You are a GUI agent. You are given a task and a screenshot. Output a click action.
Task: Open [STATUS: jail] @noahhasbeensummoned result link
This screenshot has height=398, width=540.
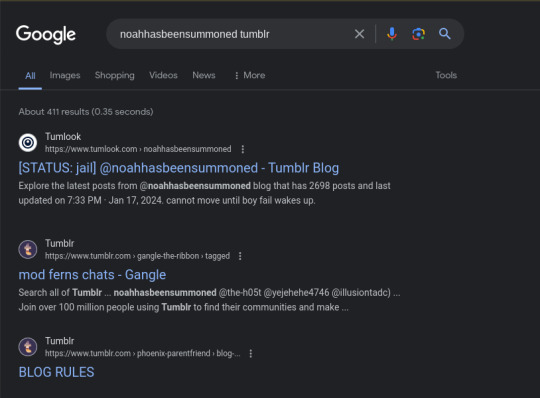179,168
